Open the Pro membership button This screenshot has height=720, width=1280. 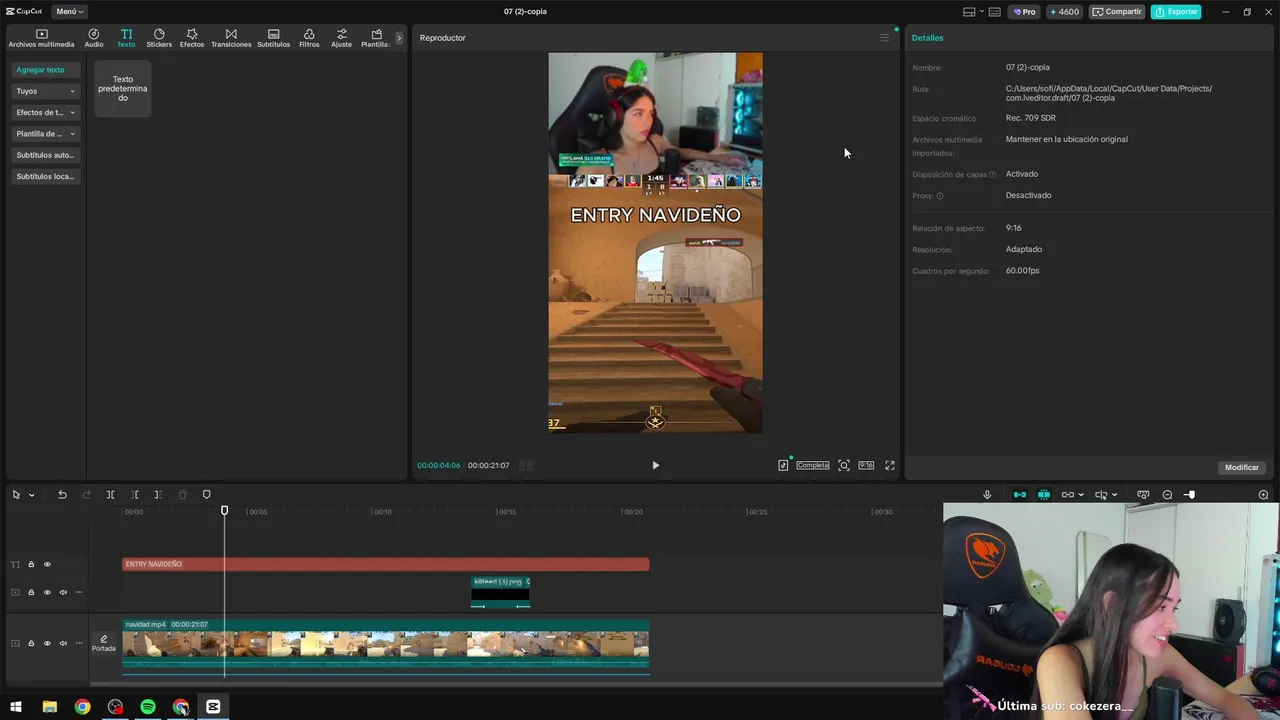pyautogui.click(x=1024, y=12)
